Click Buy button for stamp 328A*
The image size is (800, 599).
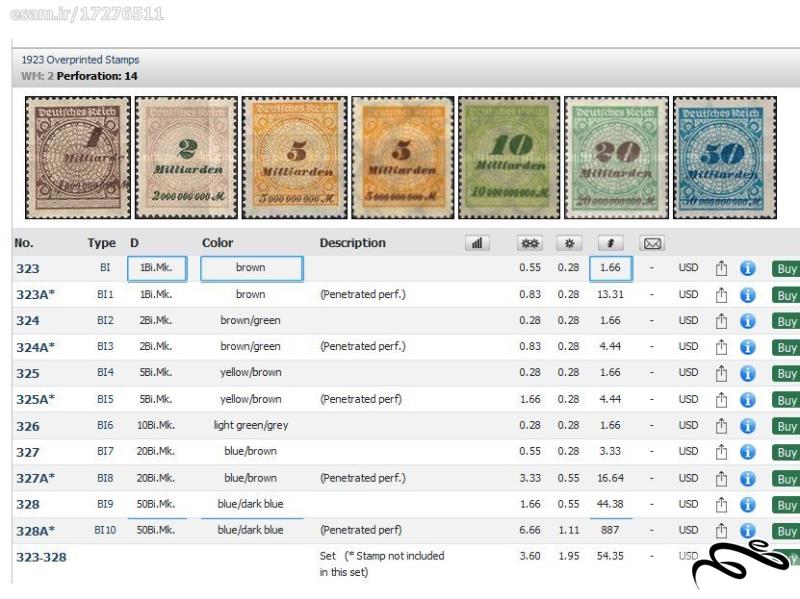click(x=786, y=531)
